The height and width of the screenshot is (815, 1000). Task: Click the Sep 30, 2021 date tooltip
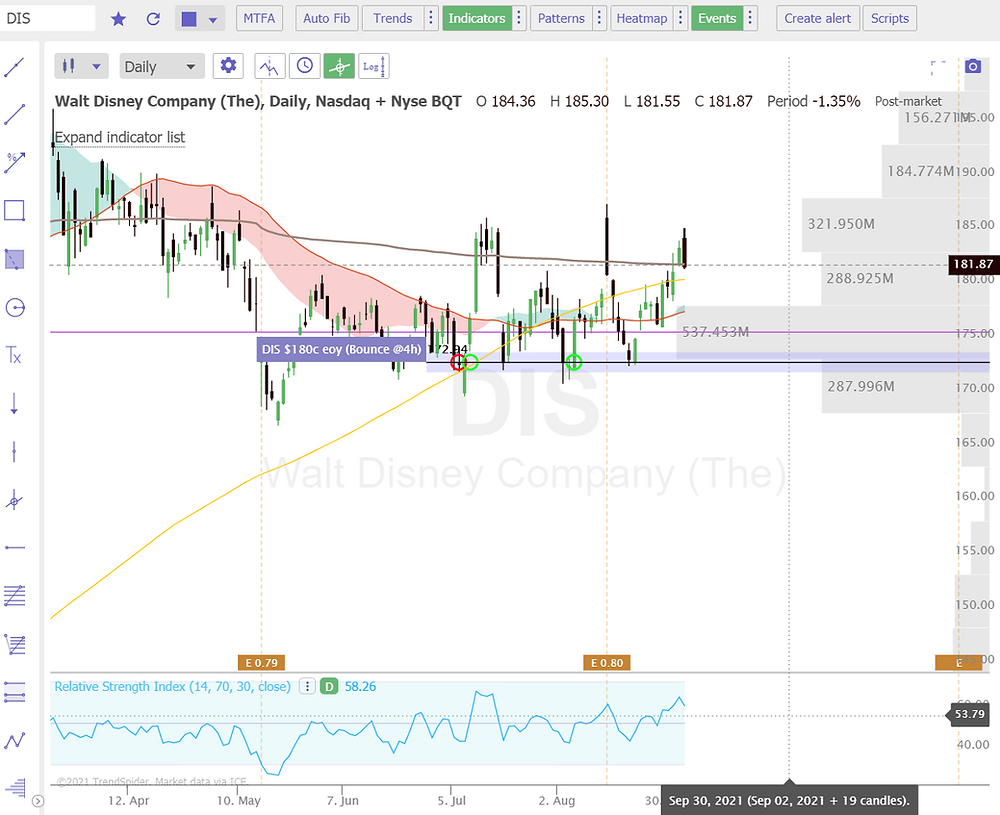(x=789, y=800)
